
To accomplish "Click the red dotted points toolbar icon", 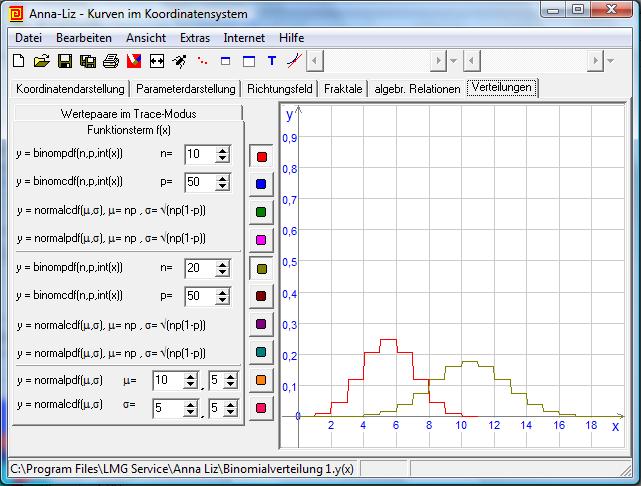I will tap(203, 61).
